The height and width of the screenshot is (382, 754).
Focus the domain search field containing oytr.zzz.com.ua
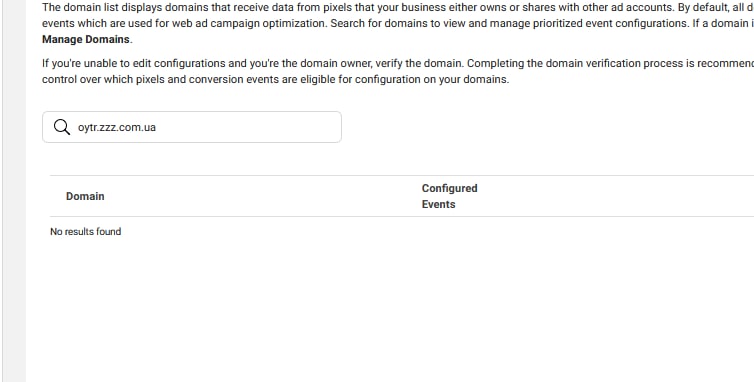pyautogui.click(x=192, y=127)
